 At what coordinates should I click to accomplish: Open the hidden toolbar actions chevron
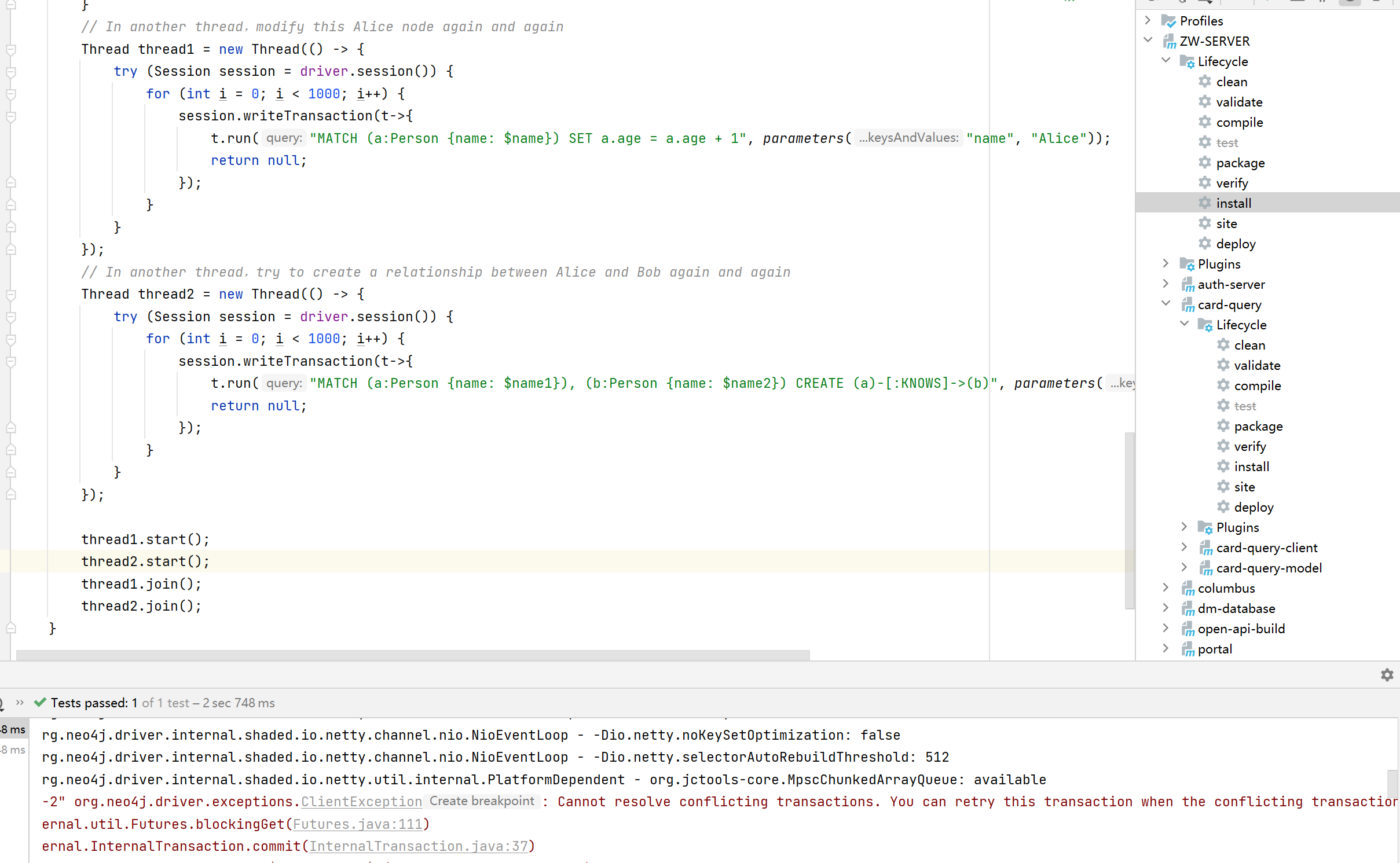20,702
